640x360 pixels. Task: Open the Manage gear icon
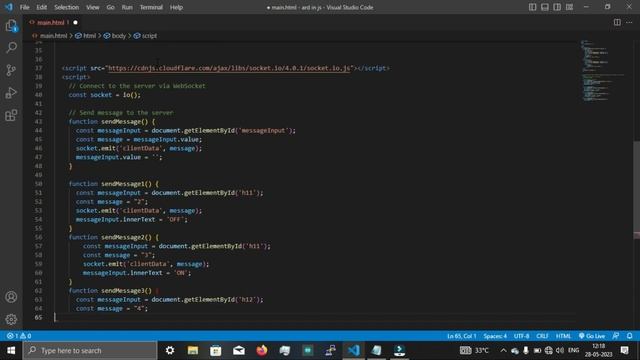11,319
